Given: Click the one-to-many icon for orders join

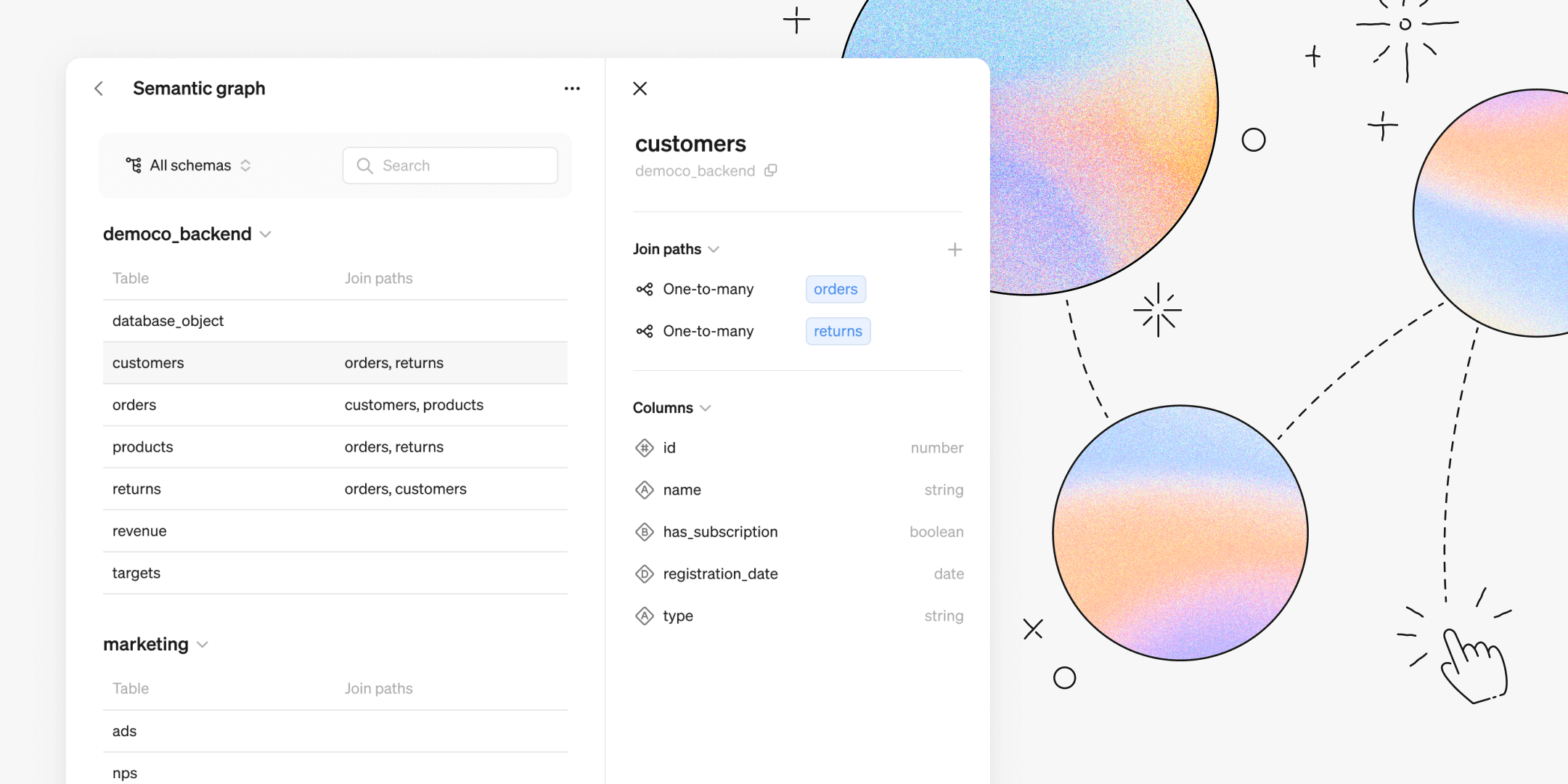Looking at the screenshot, I should click(645, 290).
